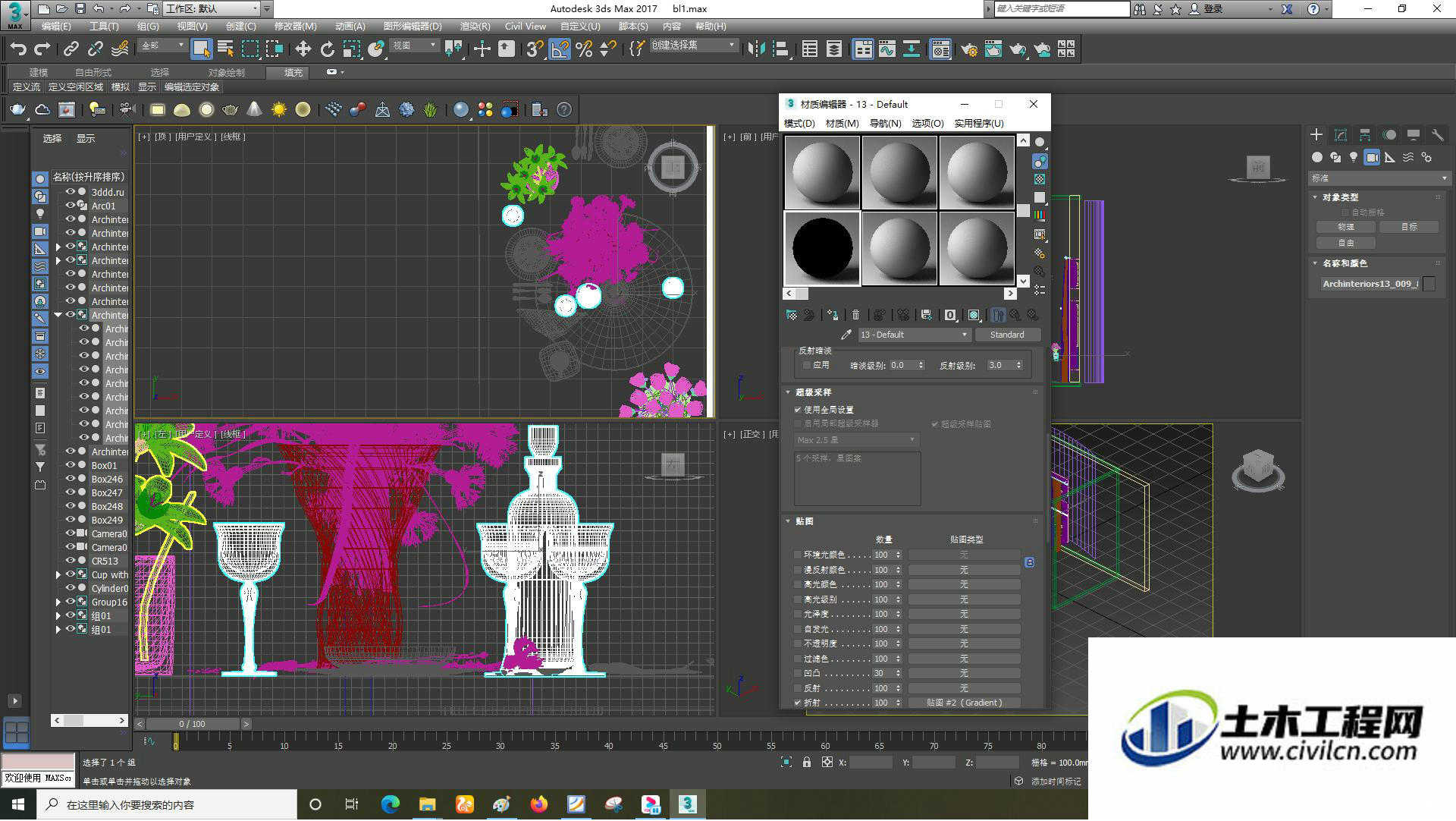Open the 13 - Default material name dropdown
The width and height of the screenshot is (1456, 821).
[914, 335]
